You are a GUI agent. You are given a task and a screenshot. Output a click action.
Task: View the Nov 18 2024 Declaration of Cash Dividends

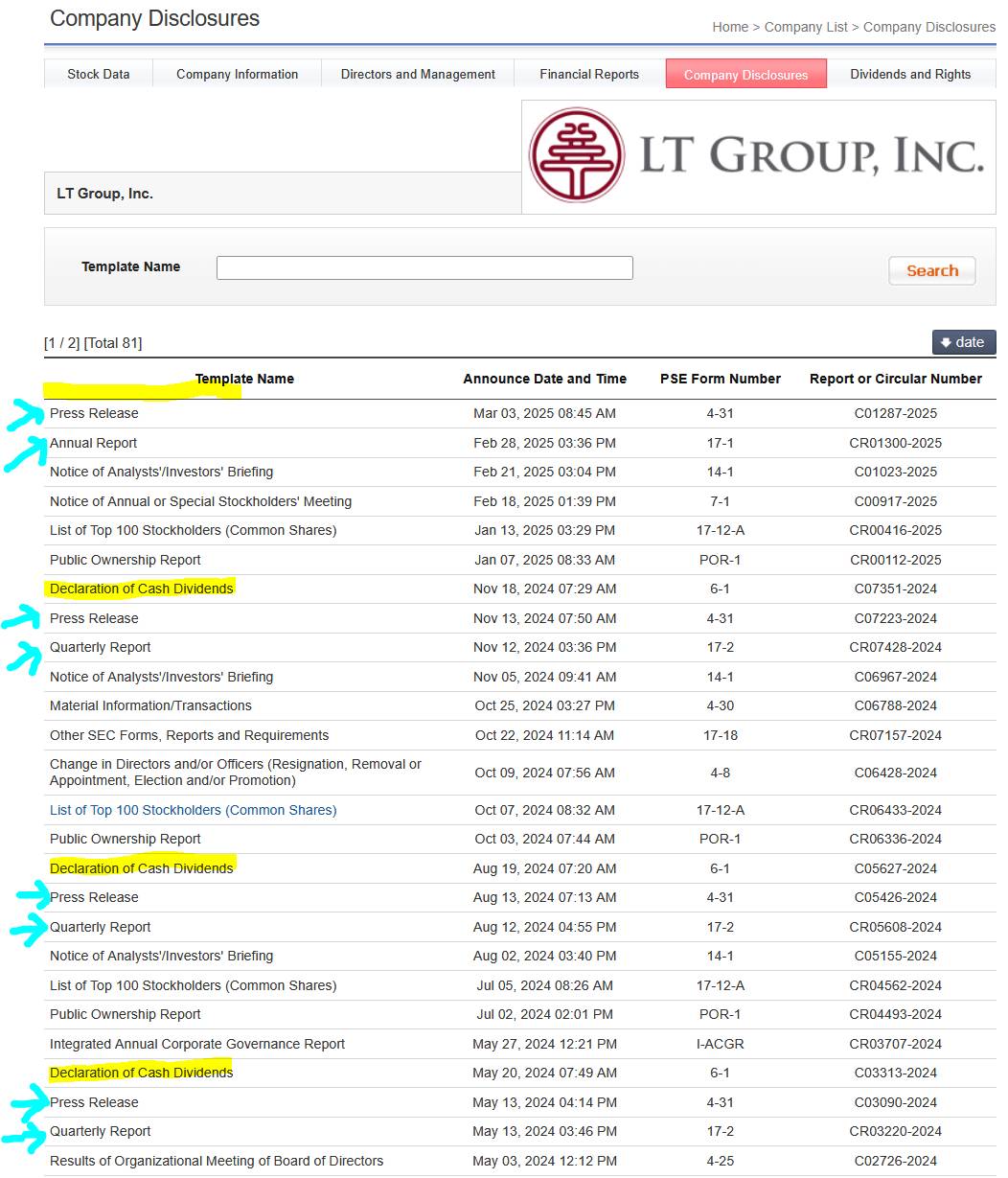(x=141, y=589)
